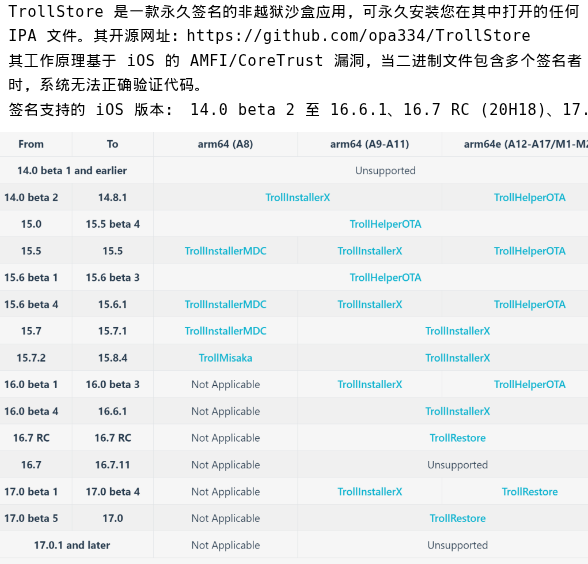Screen dimensions: 588x564
Task: Click 'Not Applicable' in 17.0 beta 5 row
Action: click(225, 518)
